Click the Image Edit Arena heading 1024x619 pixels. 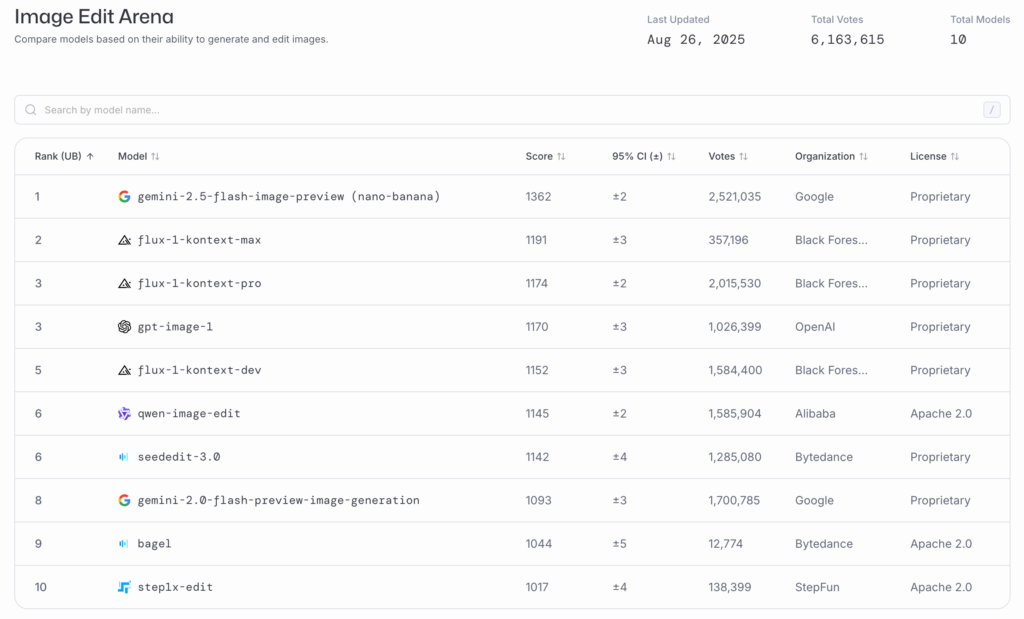pyautogui.click(x=94, y=16)
